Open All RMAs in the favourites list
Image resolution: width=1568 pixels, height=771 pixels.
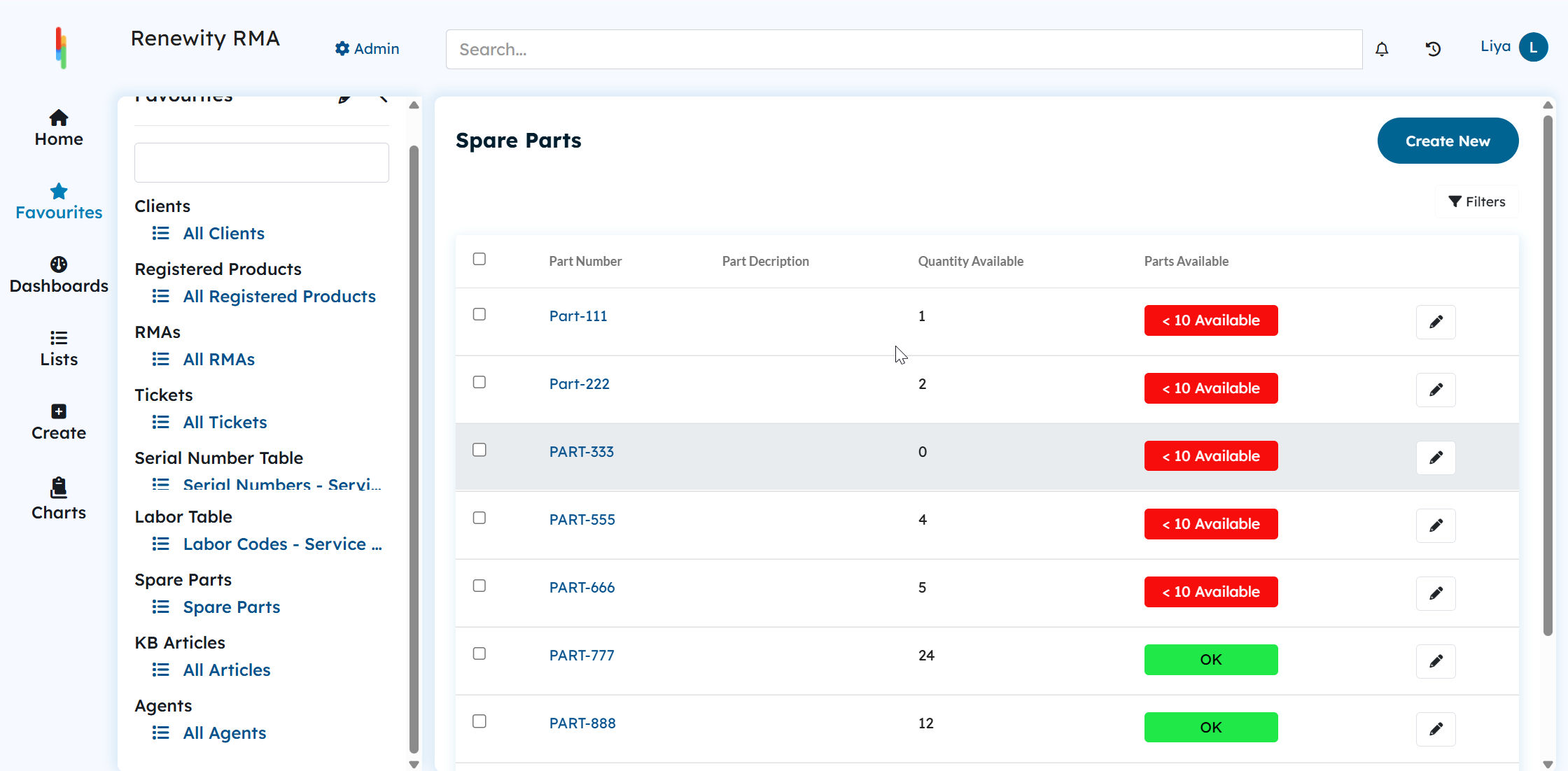[219, 360]
